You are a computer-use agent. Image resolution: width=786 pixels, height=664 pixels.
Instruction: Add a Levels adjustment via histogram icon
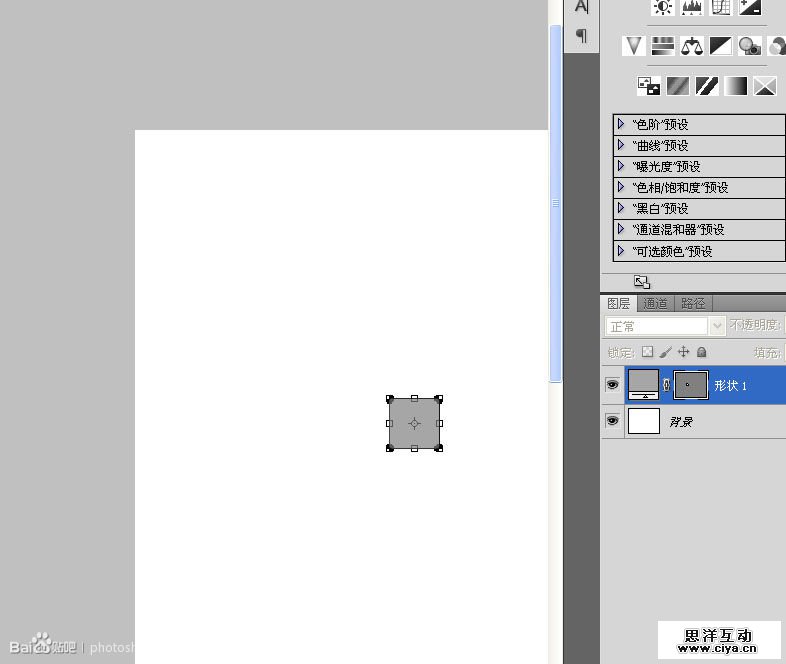pos(692,7)
